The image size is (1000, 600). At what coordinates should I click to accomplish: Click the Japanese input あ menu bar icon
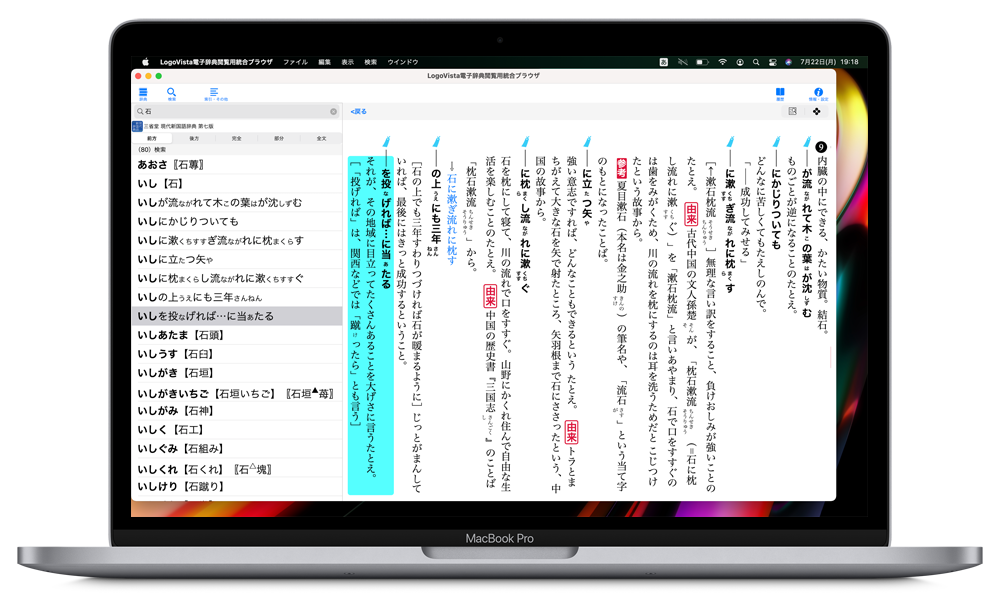pyautogui.click(x=663, y=62)
